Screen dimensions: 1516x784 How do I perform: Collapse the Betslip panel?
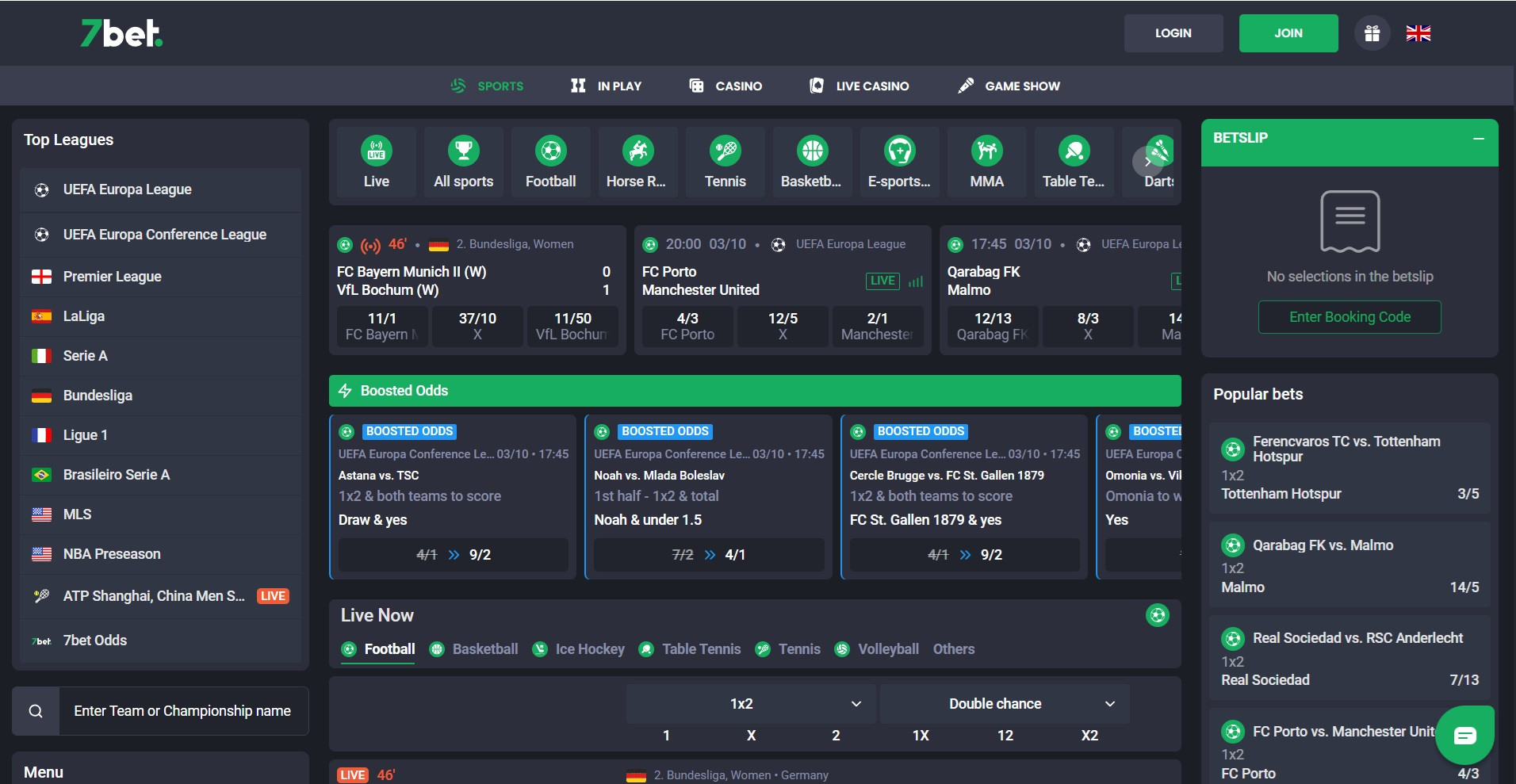pos(1480,138)
